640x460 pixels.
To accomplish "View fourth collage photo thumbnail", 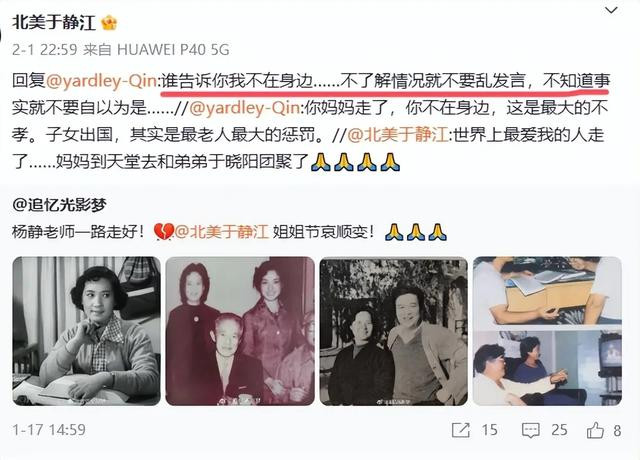I will tap(547, 331).
